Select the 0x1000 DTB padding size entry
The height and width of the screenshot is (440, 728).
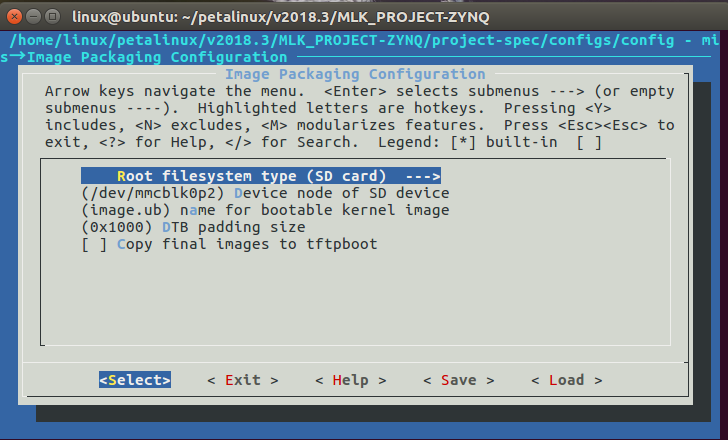pos(194,227)
